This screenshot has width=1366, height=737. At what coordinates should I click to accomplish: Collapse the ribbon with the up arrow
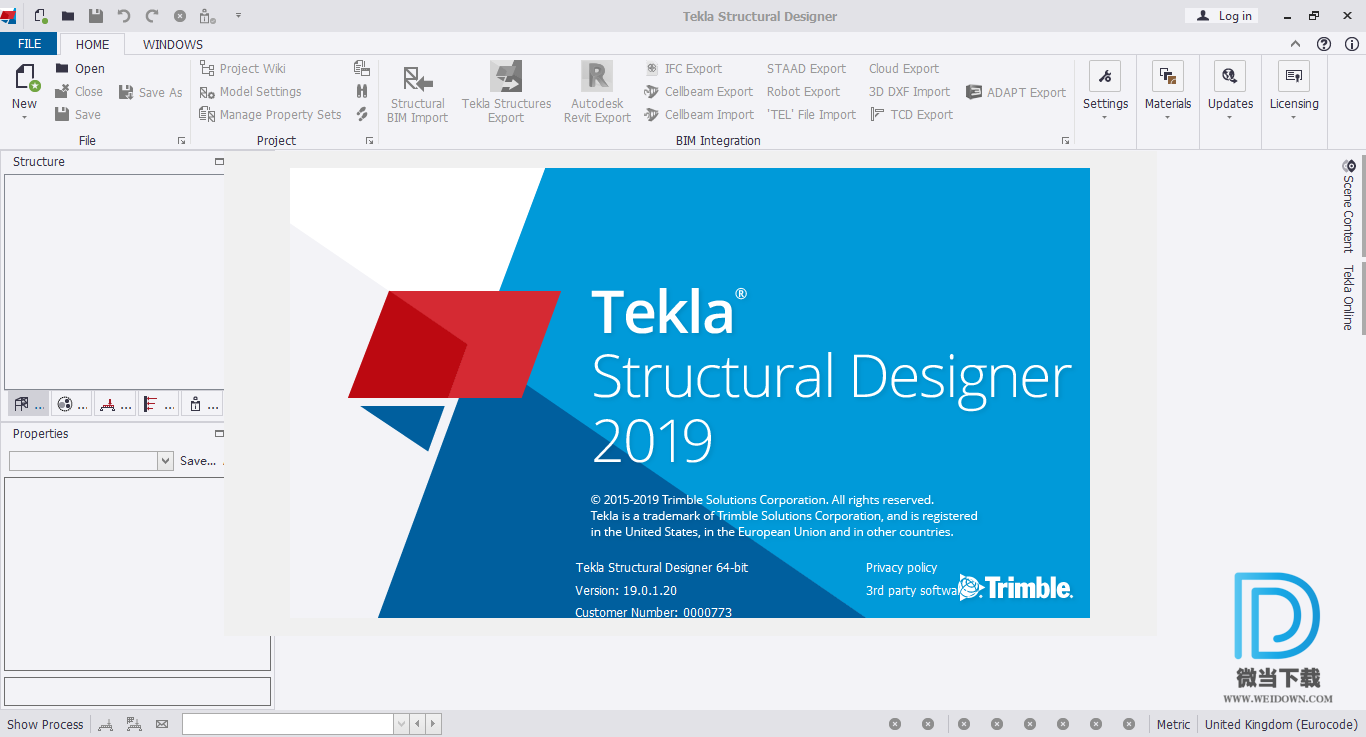[1296, 44]
